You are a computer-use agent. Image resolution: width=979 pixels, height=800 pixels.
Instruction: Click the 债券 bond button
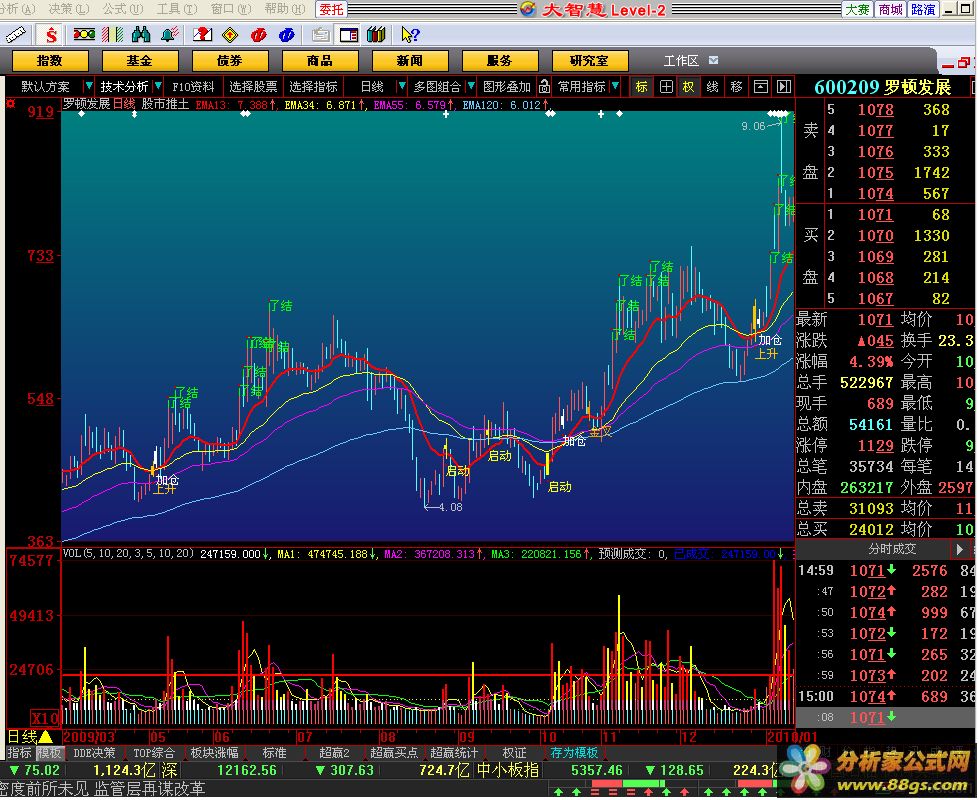tap(230, 61)
